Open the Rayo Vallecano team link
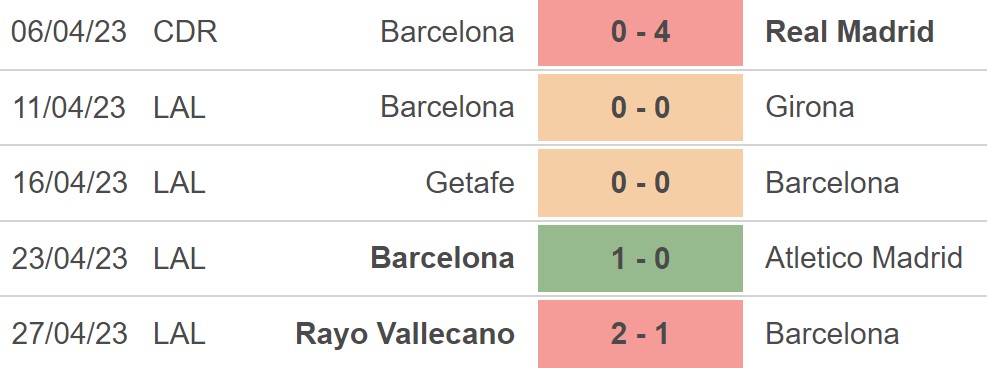 405,333
